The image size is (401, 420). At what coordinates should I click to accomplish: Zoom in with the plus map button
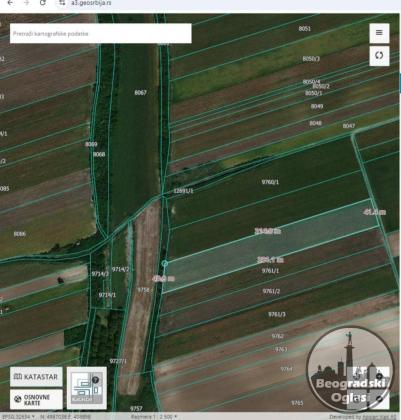tap(379, 376)
